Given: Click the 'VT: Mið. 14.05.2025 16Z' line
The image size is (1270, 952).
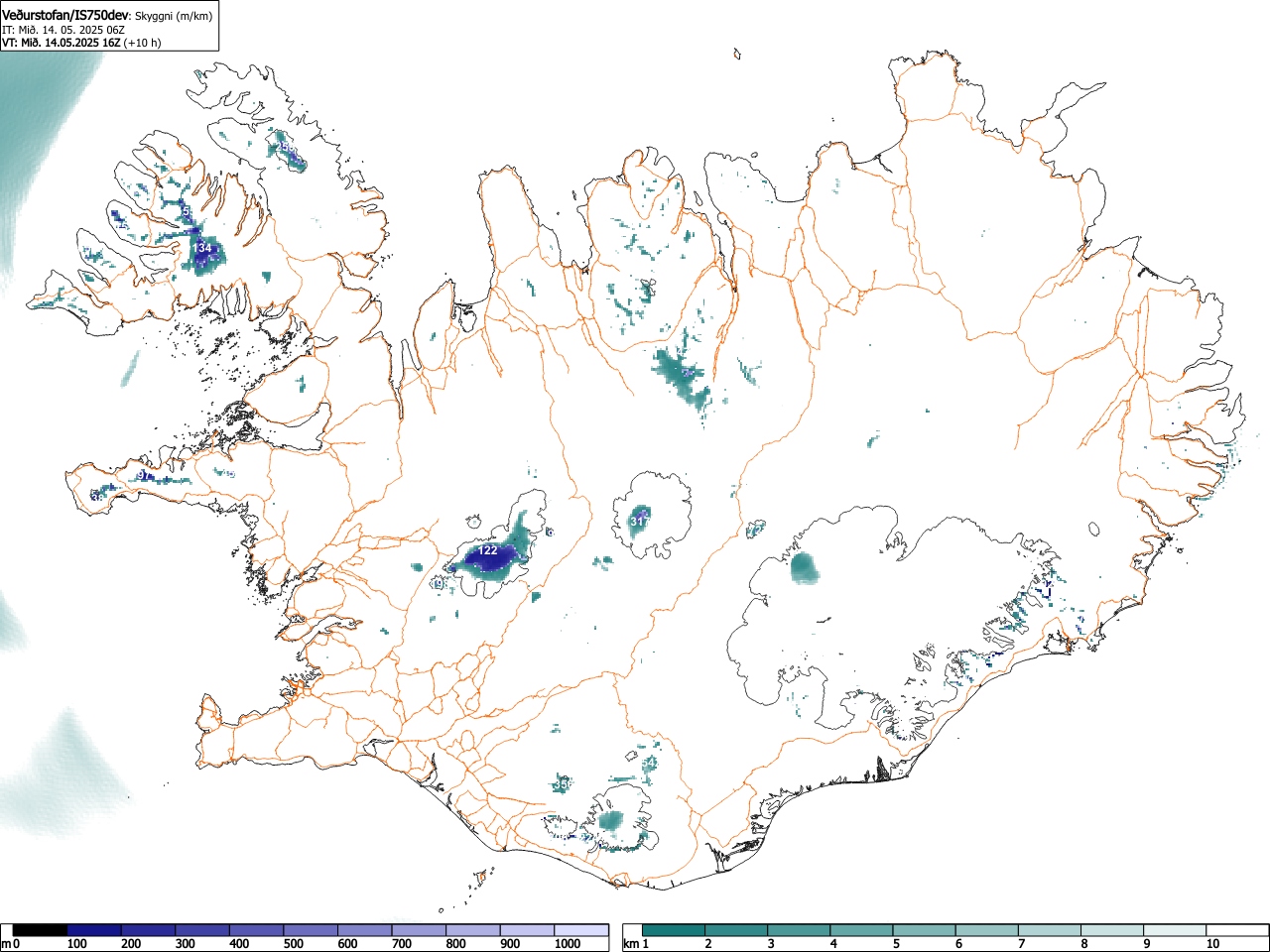Looking at the screenshot, I should (x=62, y=43).
